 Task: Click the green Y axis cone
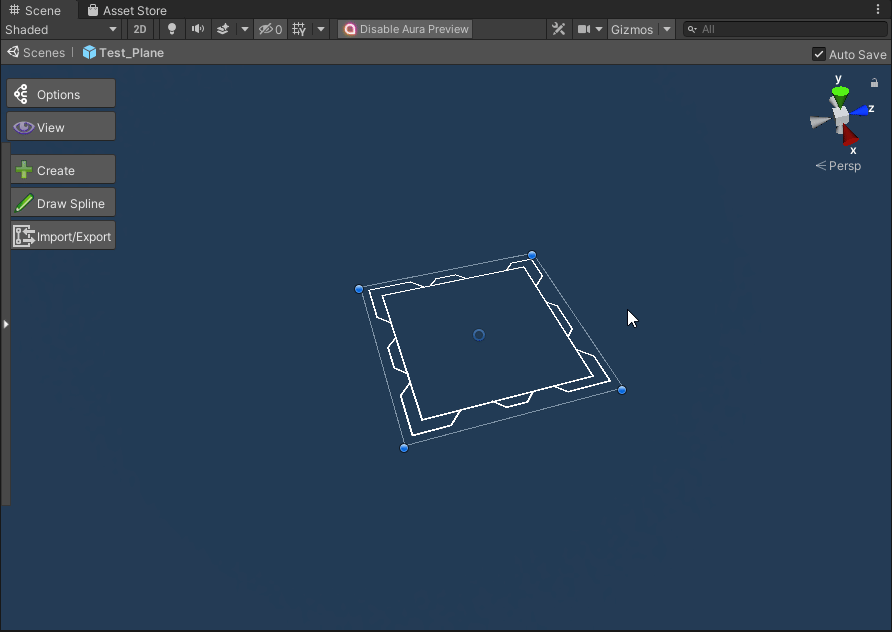[840, 96]
